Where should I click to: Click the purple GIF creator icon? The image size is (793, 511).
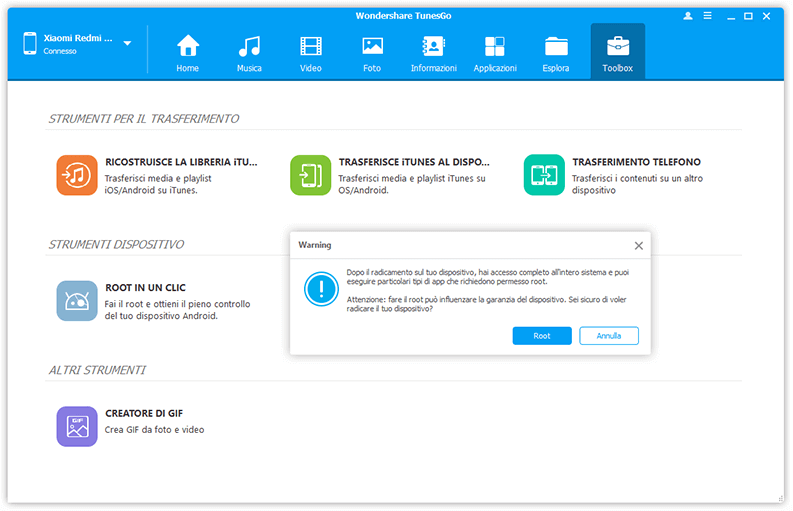tap(77, 427)
